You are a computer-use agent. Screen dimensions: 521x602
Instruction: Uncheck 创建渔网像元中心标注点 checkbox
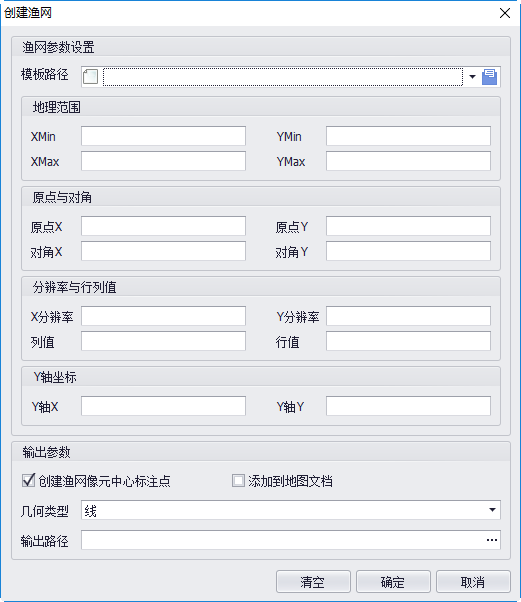(x=29, y=480)
